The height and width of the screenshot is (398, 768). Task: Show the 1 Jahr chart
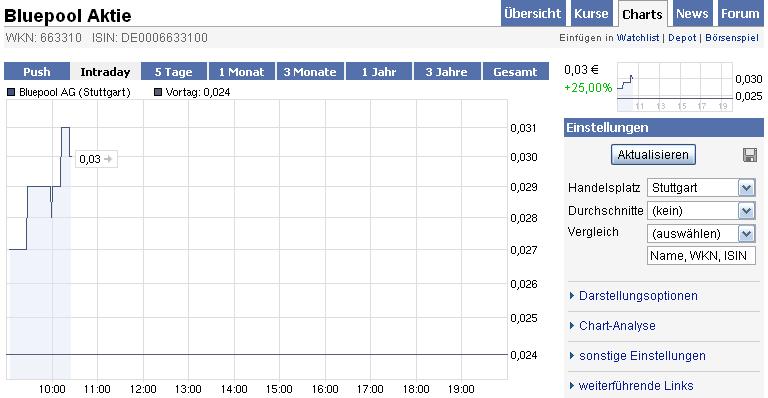coord(379,71)
